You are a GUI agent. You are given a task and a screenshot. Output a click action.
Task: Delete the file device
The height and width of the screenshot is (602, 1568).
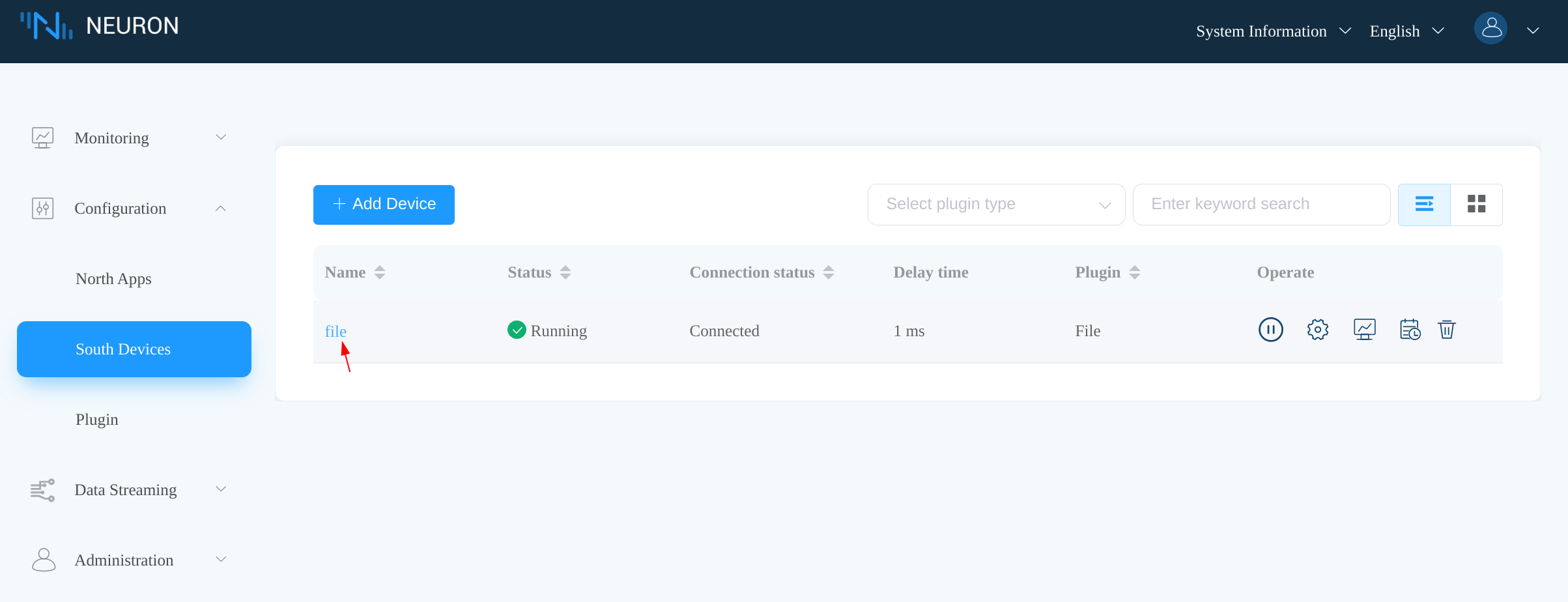[x=1447, y=330]
